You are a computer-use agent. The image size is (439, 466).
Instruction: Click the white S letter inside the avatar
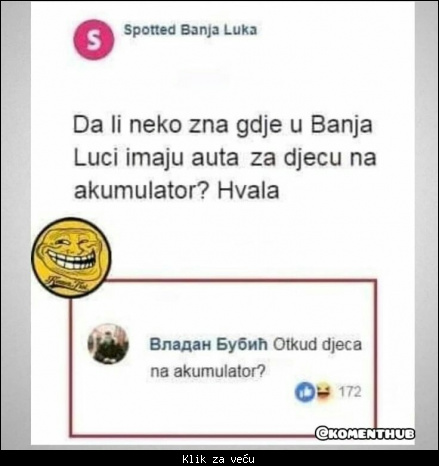click(94, 40)
